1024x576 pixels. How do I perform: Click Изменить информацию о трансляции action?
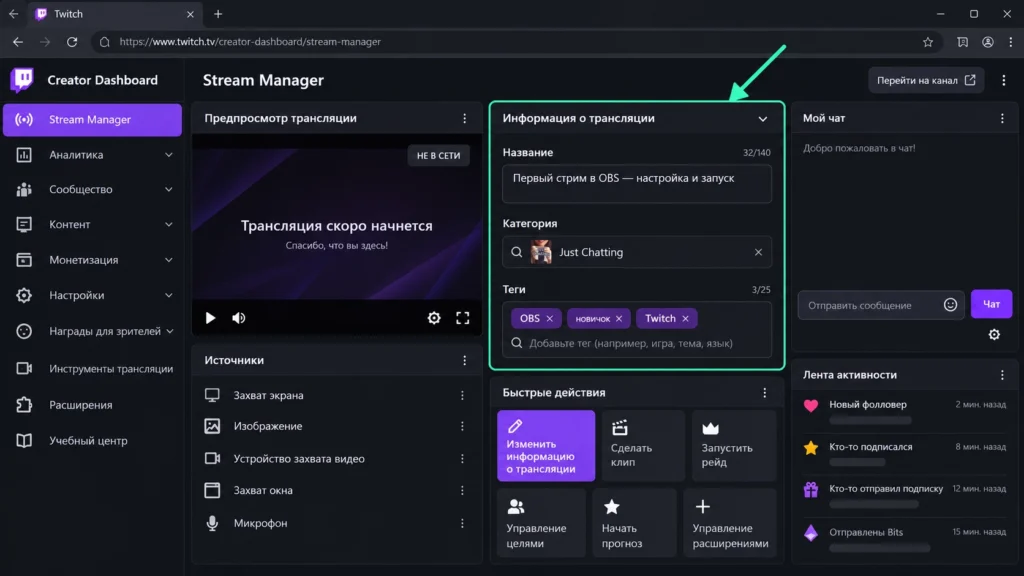tap(546, 446)
